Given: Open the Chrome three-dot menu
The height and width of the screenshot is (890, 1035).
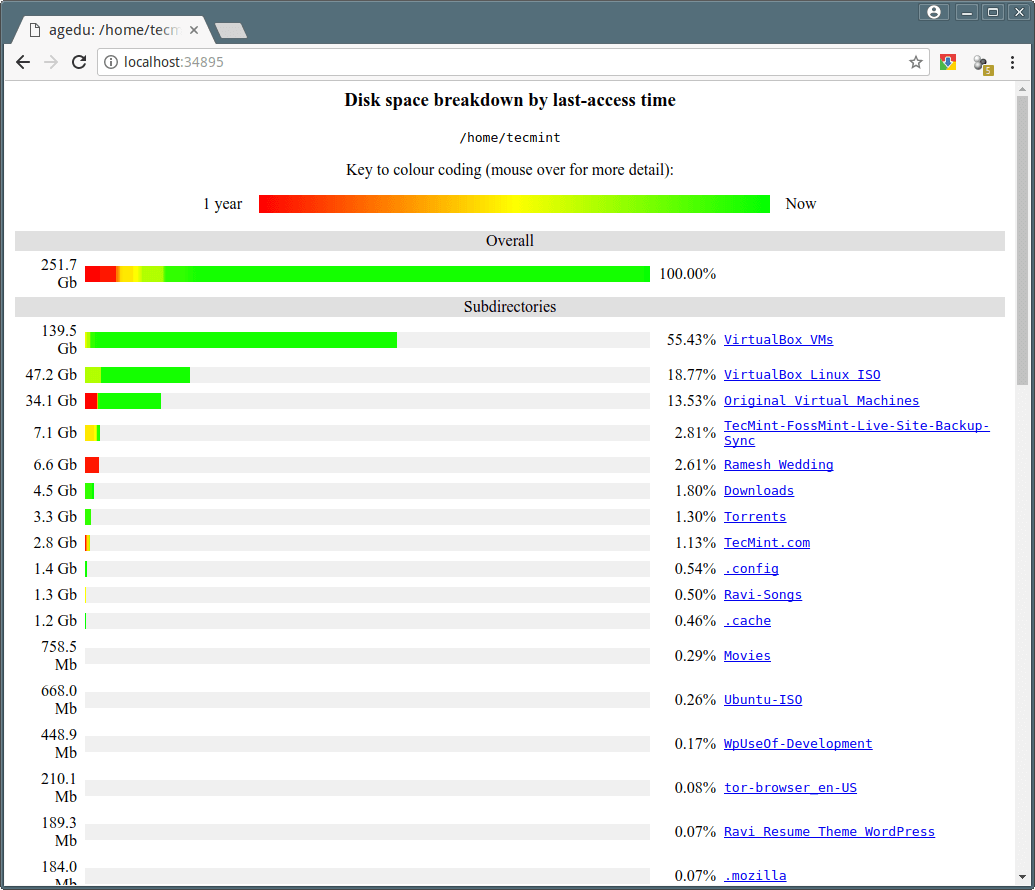Looking at the screenshot, I should [x=1012, y=62].
